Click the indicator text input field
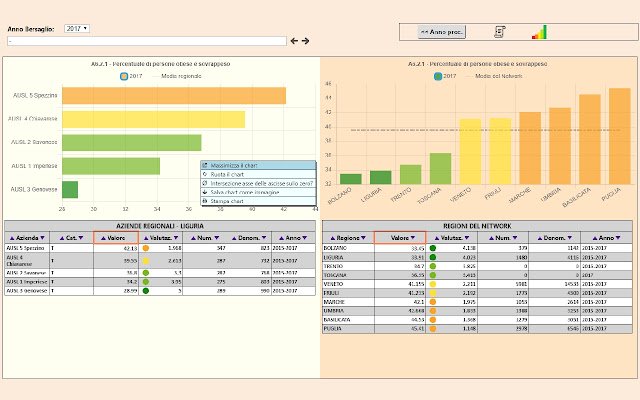Screen dimensions: 640x400 click(147, 41)
